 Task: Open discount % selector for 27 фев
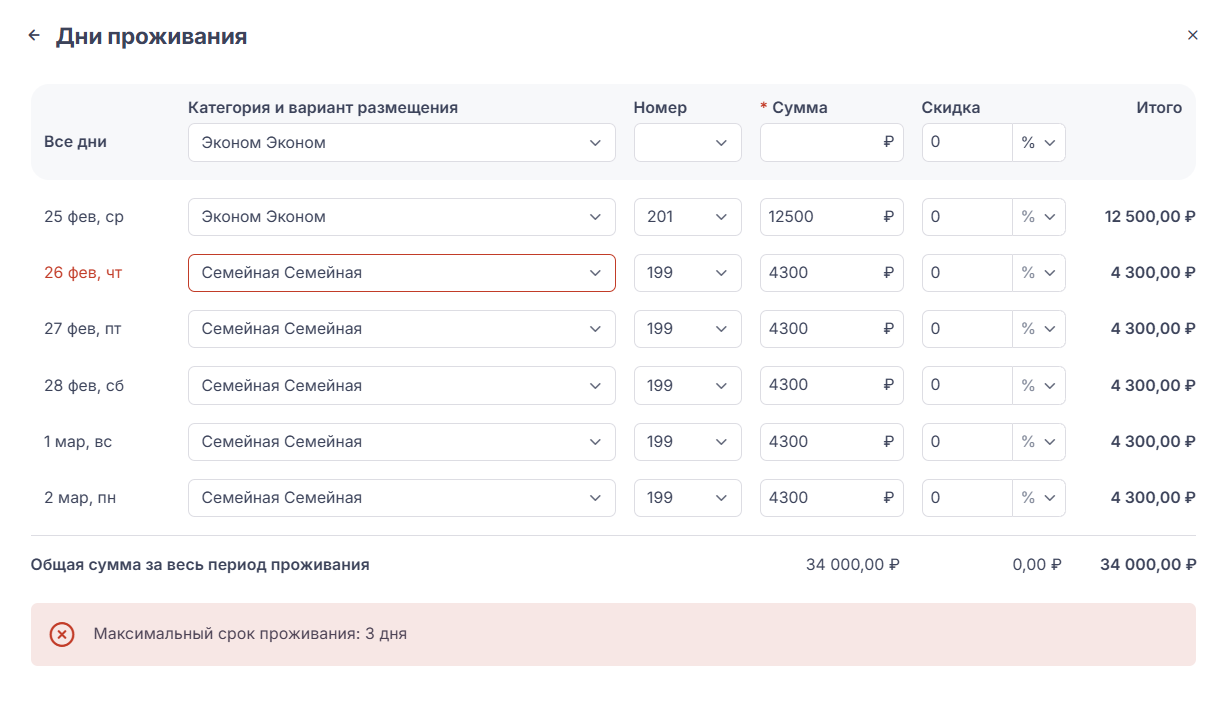pyautogui.click(x=1038, y=329)
